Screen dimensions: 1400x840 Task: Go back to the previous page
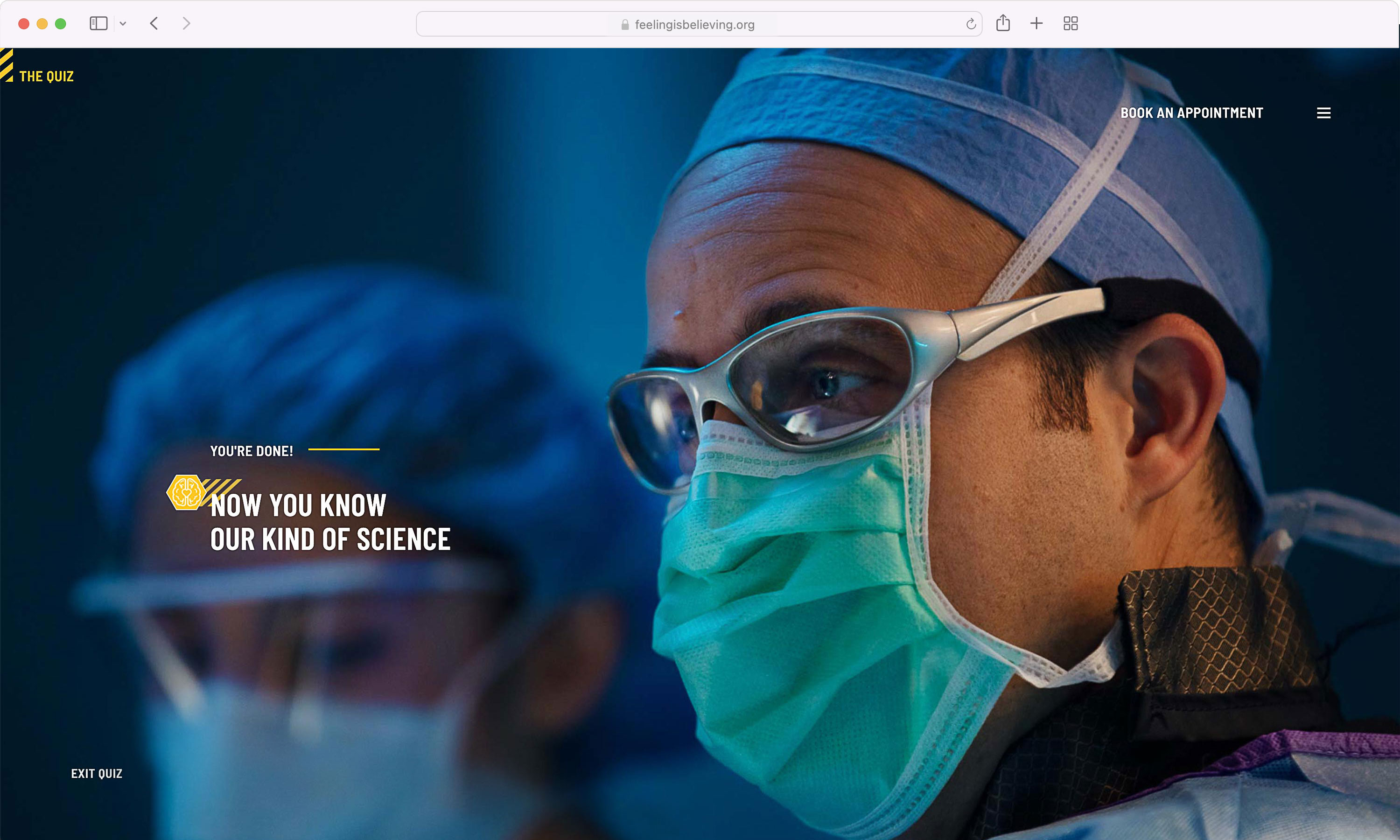tap(154, 24)
